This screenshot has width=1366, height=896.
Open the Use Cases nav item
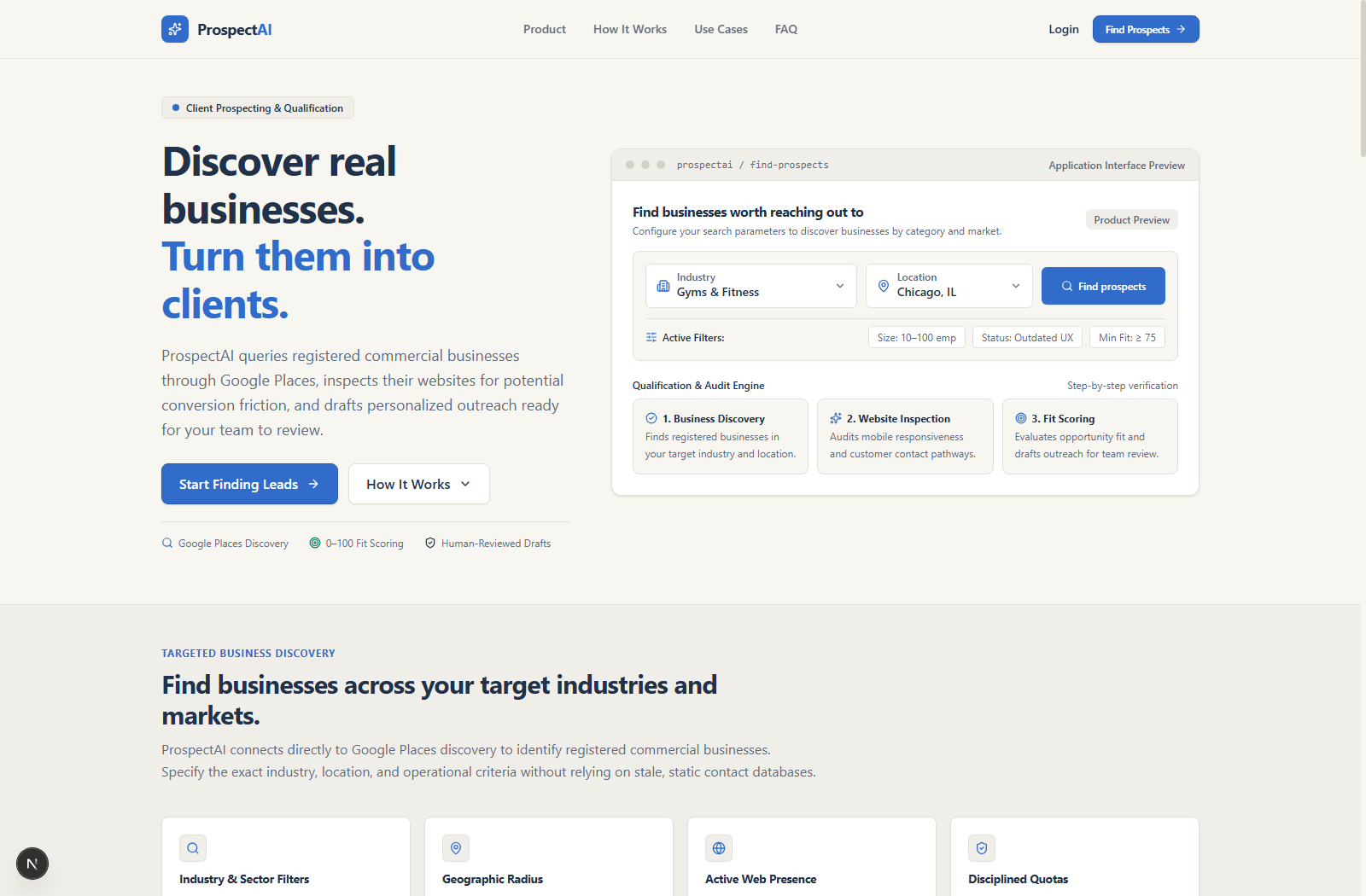[721, 29]
